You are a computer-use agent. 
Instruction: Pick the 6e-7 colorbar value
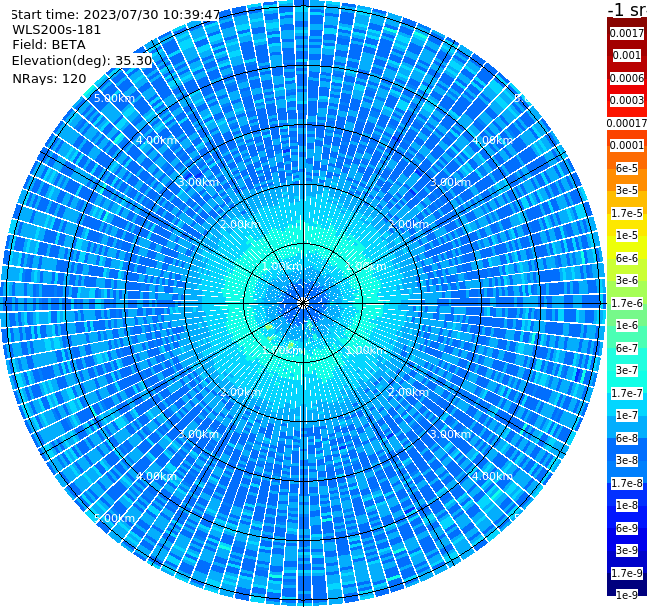click(627, 348)
